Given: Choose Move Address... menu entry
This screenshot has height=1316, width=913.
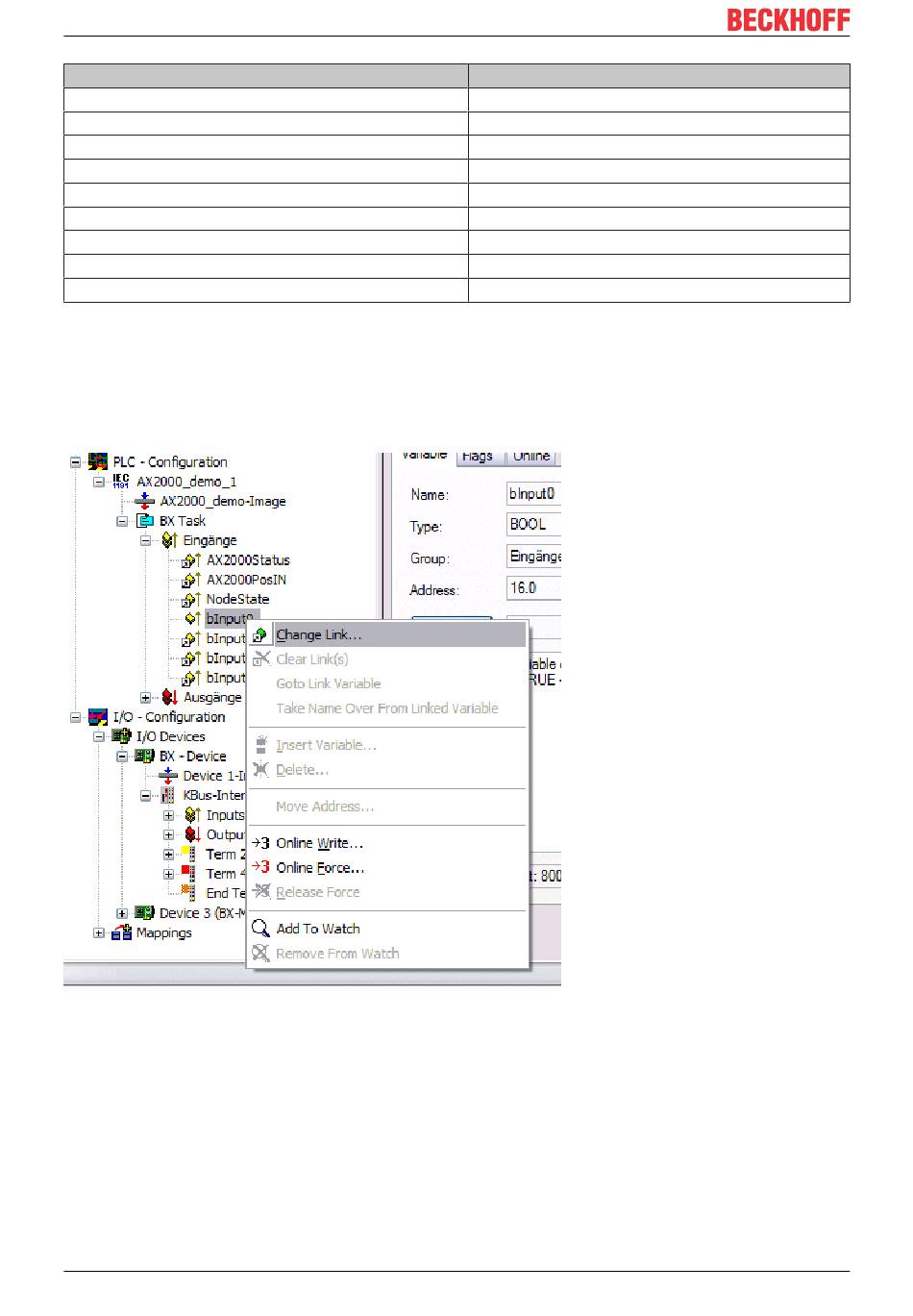Looking at the screenshot, I should point(388,807).
